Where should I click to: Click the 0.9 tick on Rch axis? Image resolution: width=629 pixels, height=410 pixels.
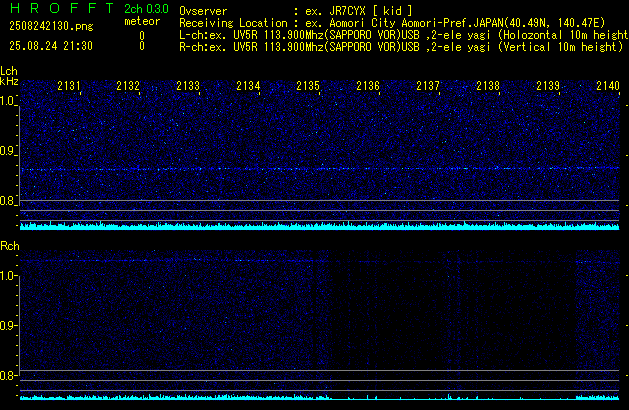tap(7, 325)
